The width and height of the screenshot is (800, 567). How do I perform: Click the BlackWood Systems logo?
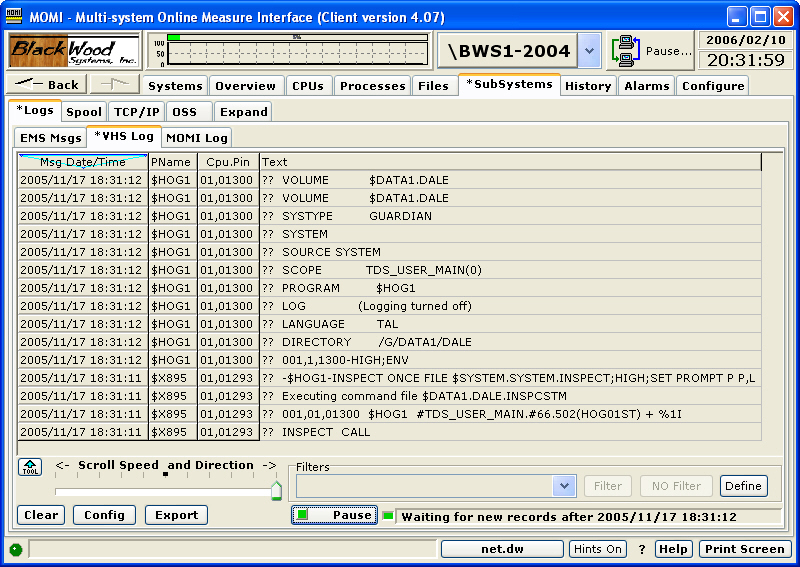point(74,51)
